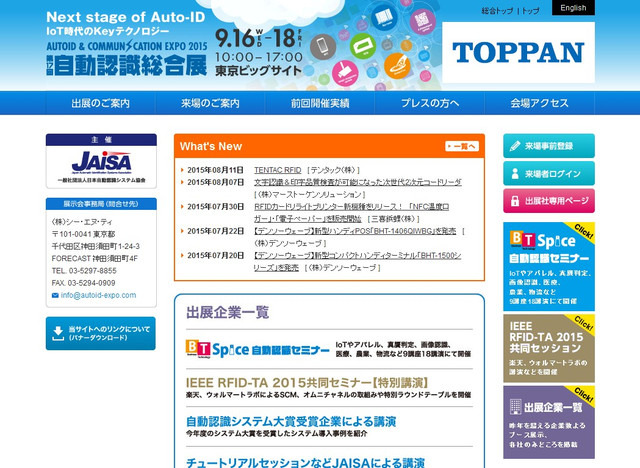Open IEEE RFID-TA 2015共同セミナー 特別講演 link

pyautogui.click(x=307, y=383)
